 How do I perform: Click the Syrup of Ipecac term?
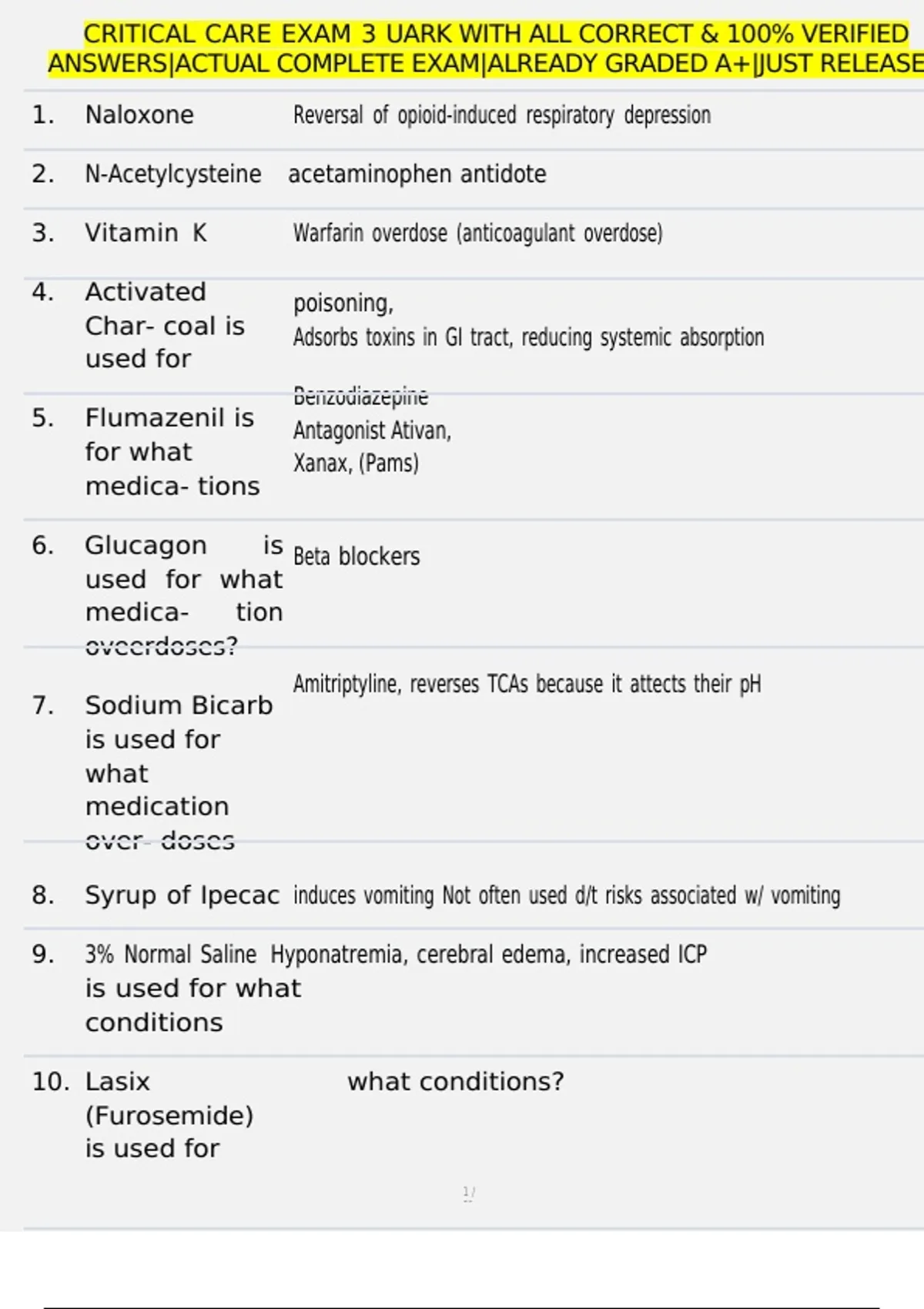(182, 895)
